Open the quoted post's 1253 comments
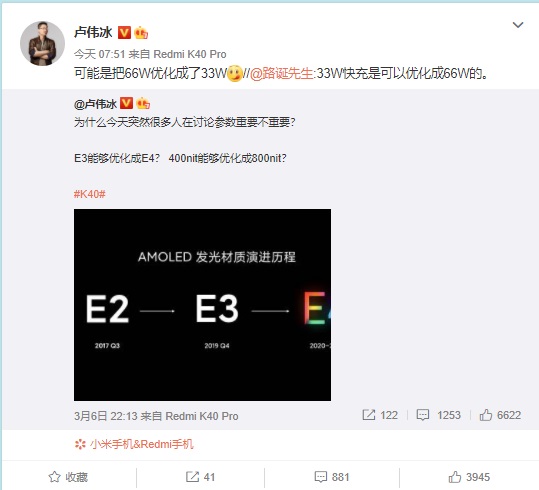The image size is (539, 490). pyautogui.click(x=438, y=415)
